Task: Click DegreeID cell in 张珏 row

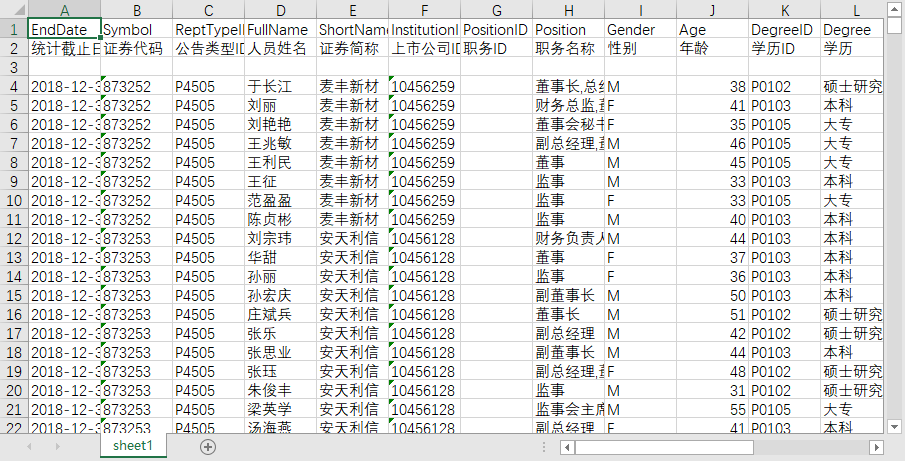Action: [x=784, y=372]
